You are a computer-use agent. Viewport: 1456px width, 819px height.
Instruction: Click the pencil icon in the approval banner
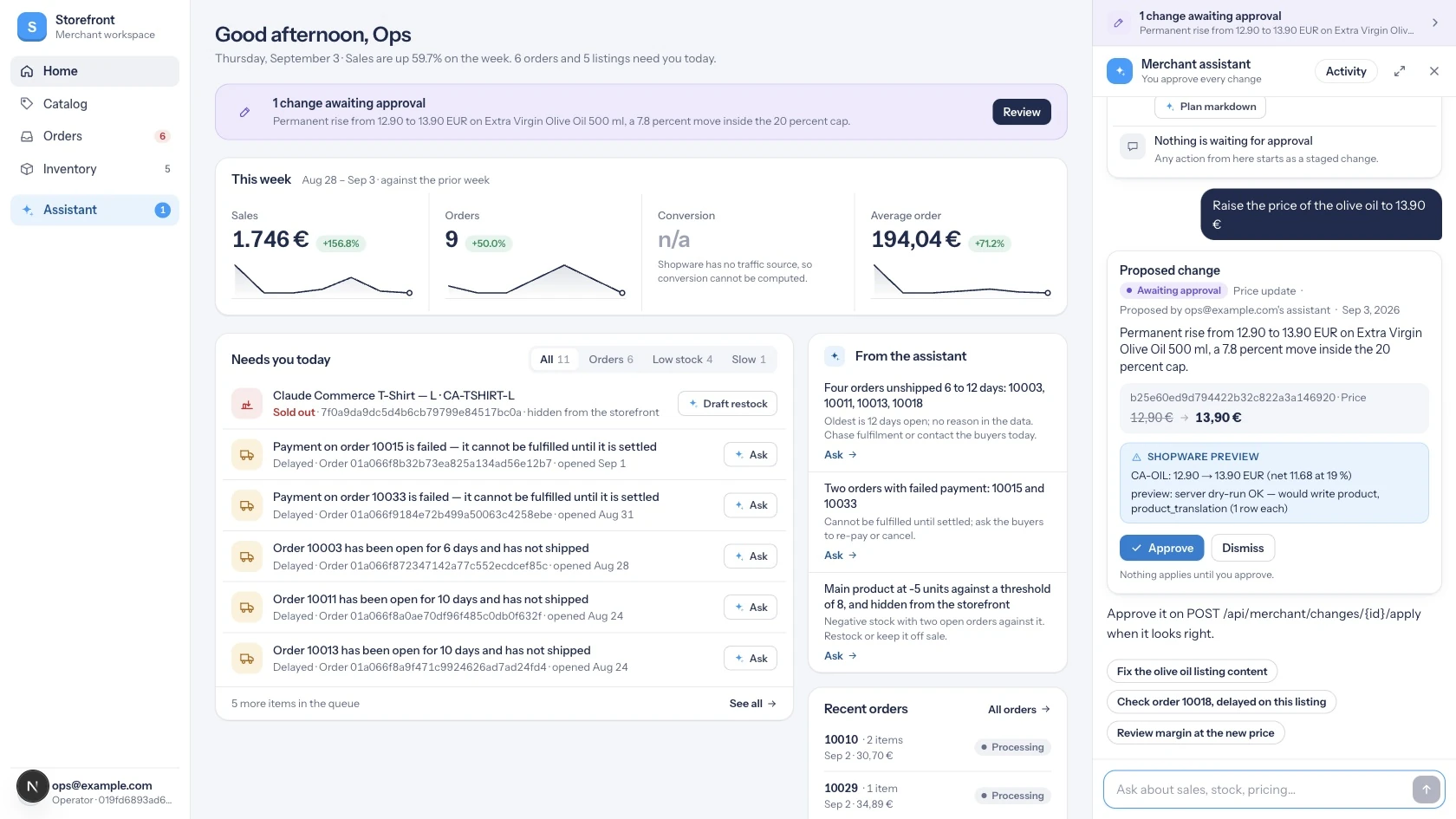[x=245, y=112]
